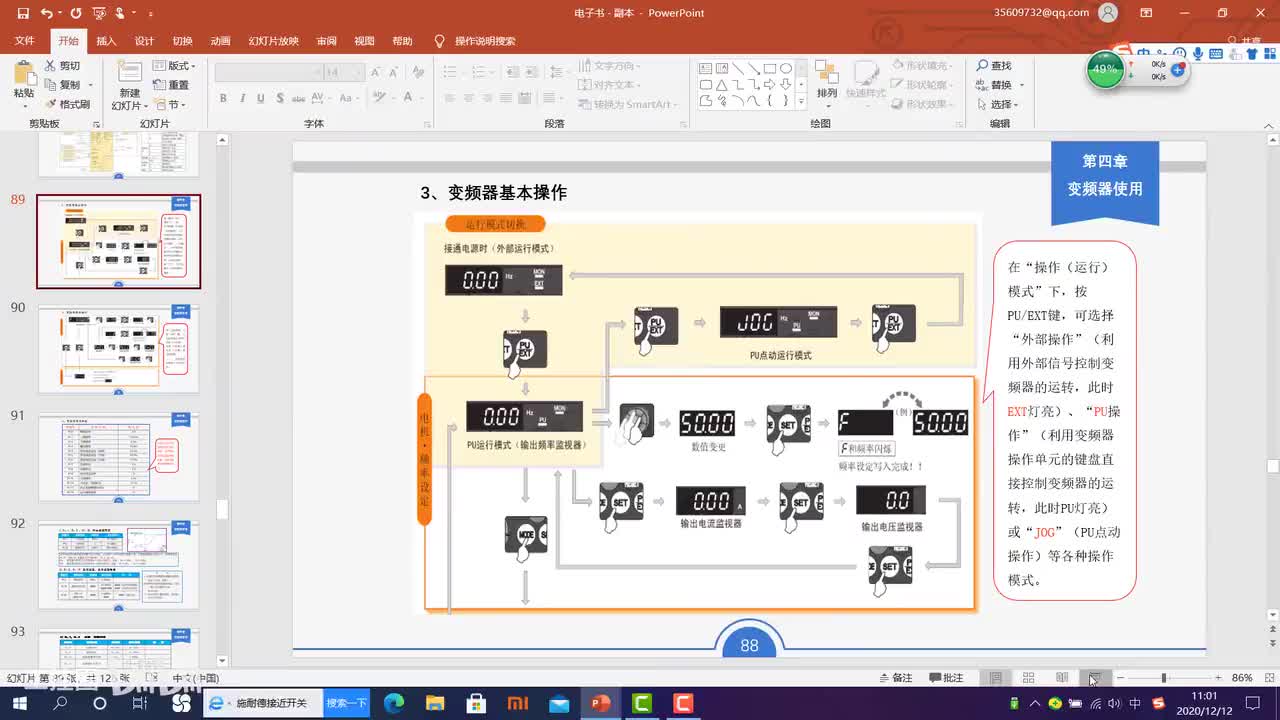Select the rectangle shape in gallery
Image resolution: width=1280 pixels, height=720 pixels.
(770, 68)
